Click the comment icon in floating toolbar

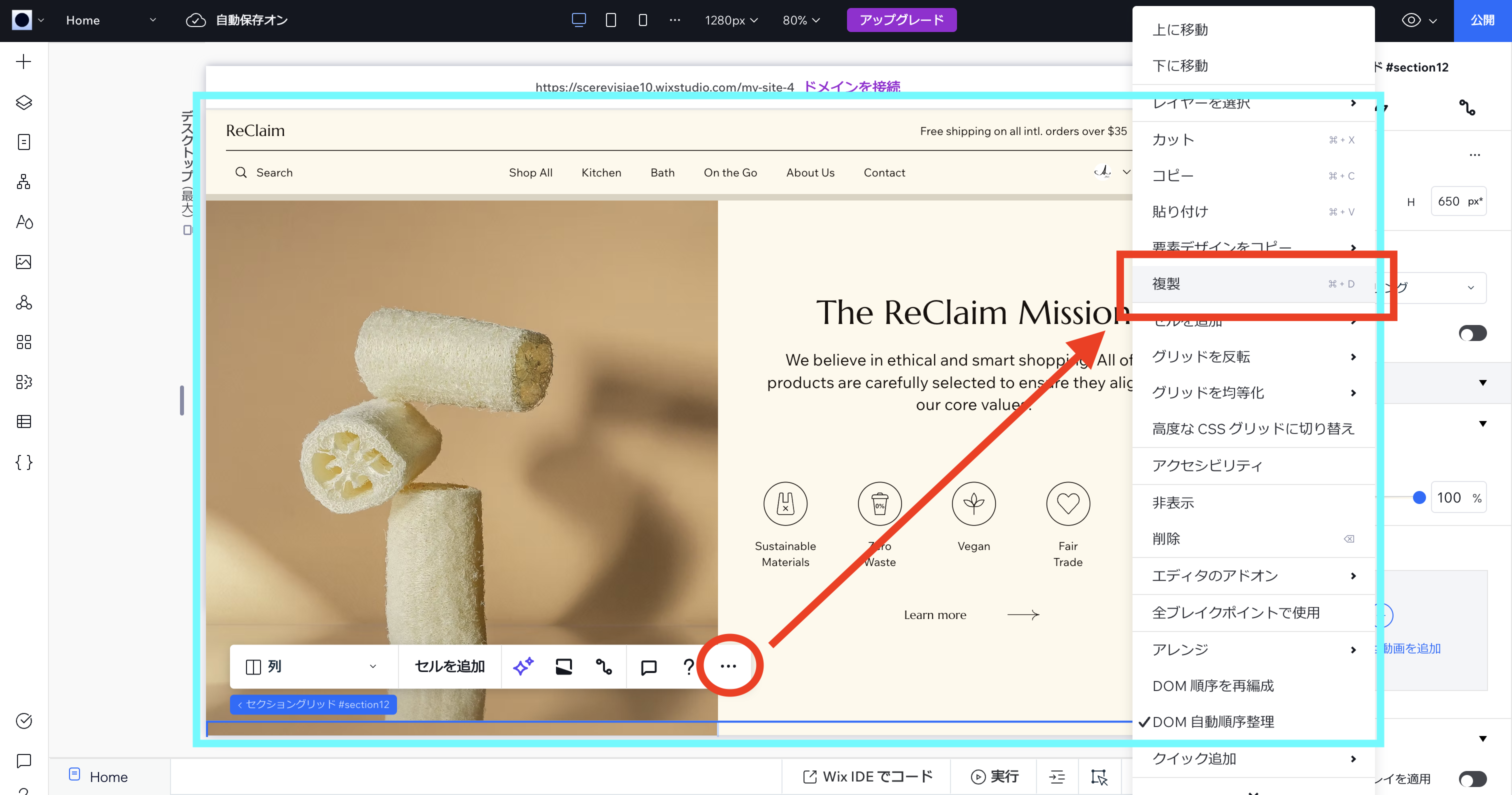(x=648, y=666)
